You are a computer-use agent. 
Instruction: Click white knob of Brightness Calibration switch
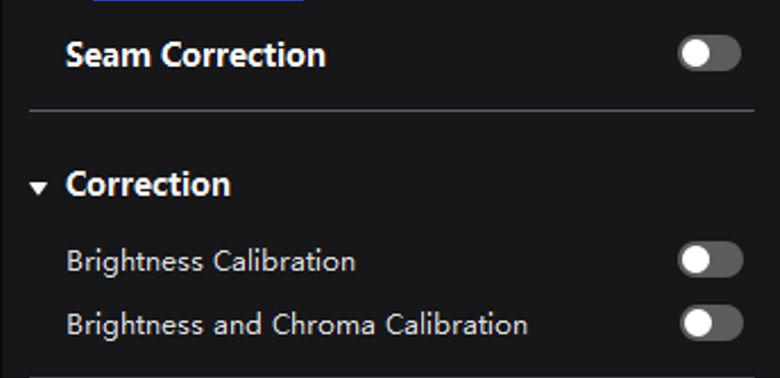(x=695, y=259)
